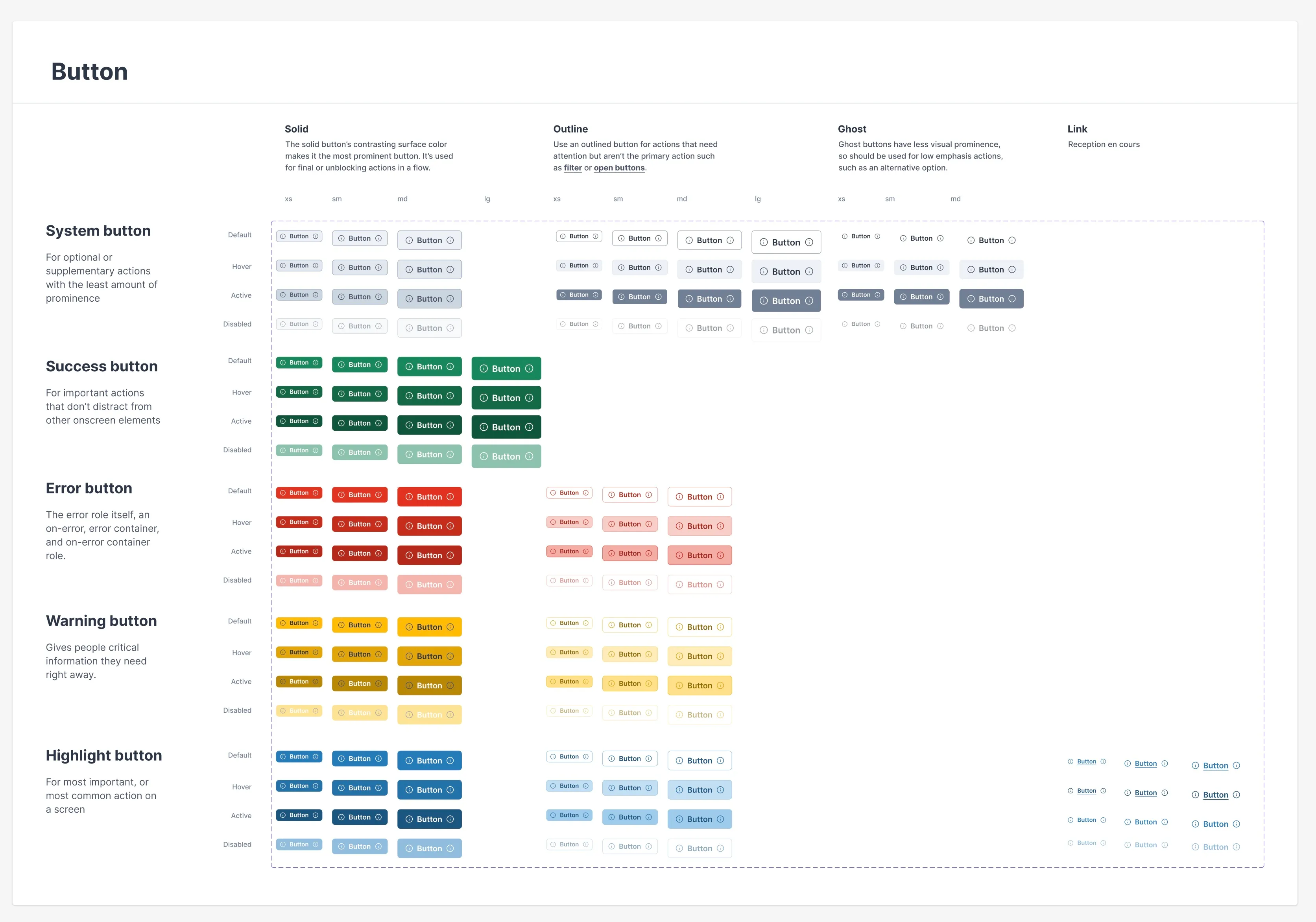The height and width of the screenshot is (922, 1316).
Task: Click right icon in md default Highlight link button
Action: point(1236,765)
